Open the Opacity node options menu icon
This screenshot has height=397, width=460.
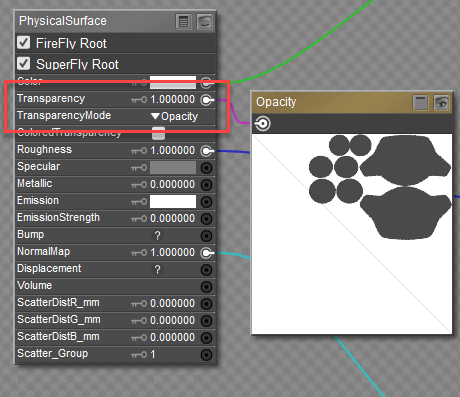coord(421,103)
